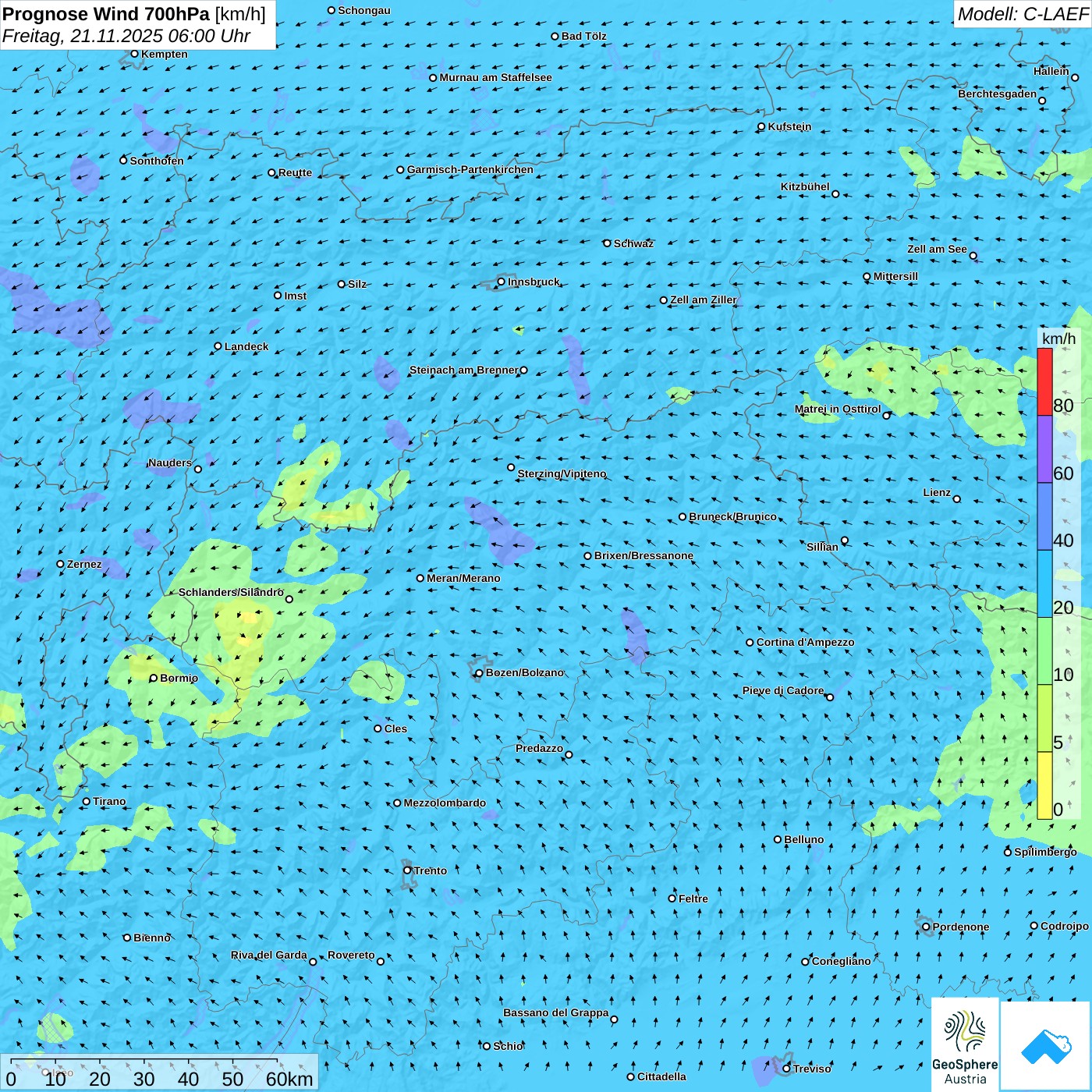Click the Trento city label
This screenshot has width=1092, height=1092.
[x=431, y=870]
